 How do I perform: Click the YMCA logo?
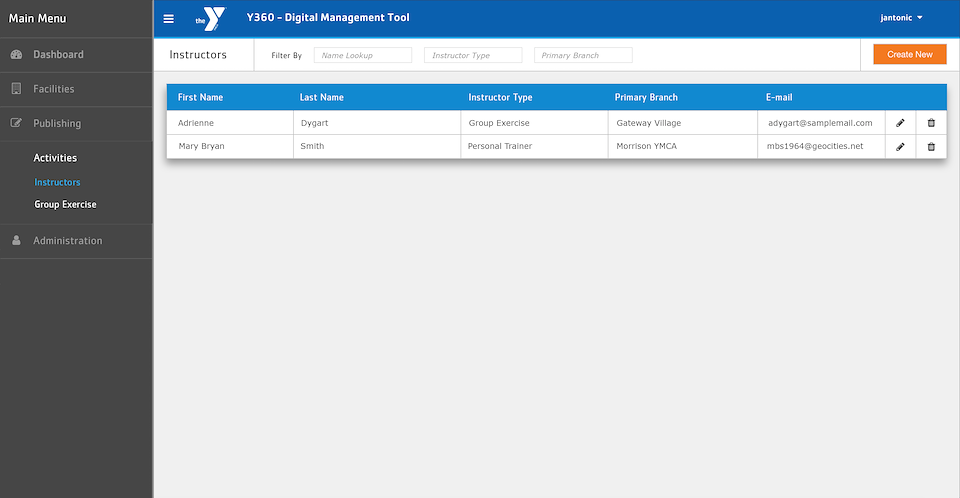211,19
